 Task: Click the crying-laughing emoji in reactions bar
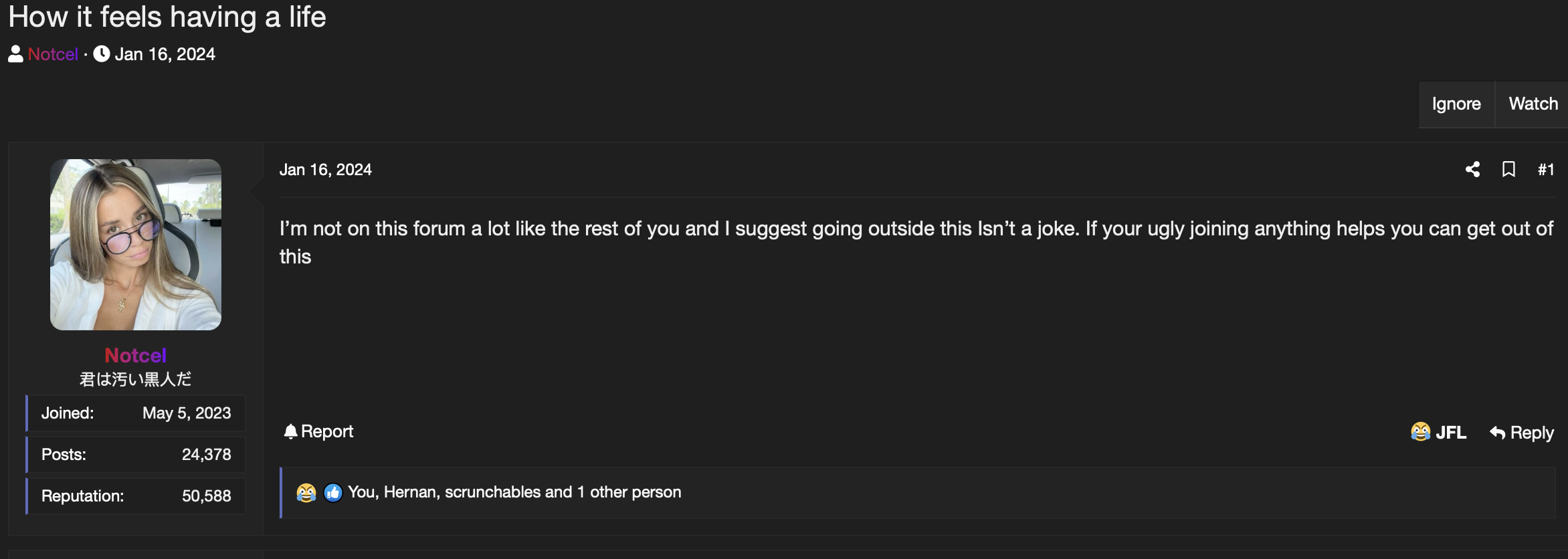pos(306,493)
